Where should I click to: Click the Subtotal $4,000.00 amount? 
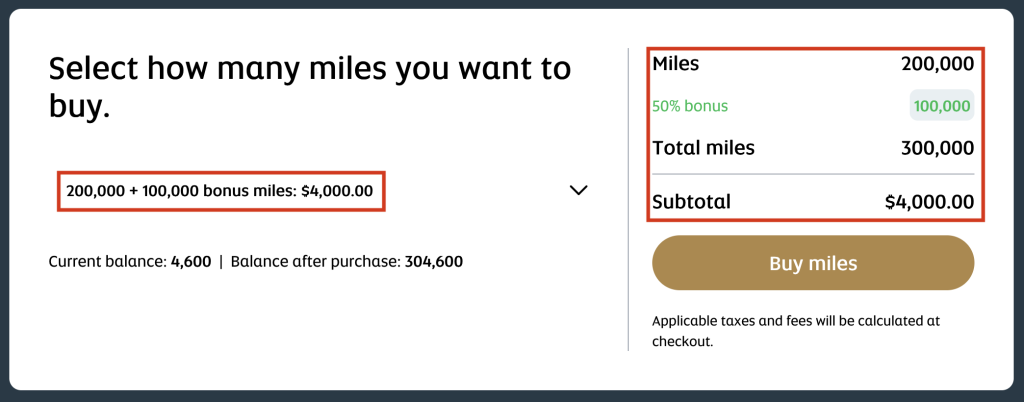pos(929,202)
